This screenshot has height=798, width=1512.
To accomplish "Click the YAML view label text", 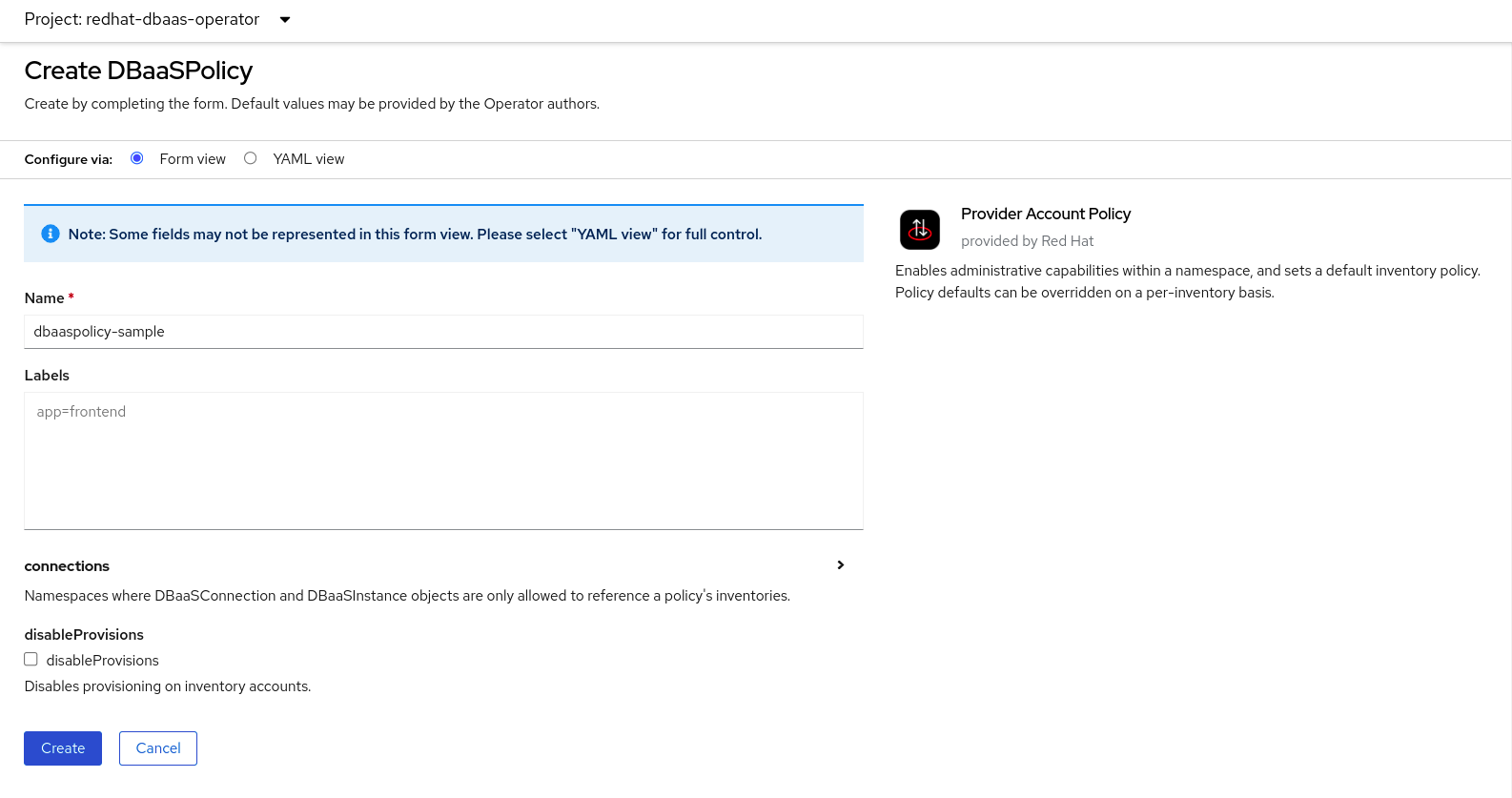I will 308,159.
